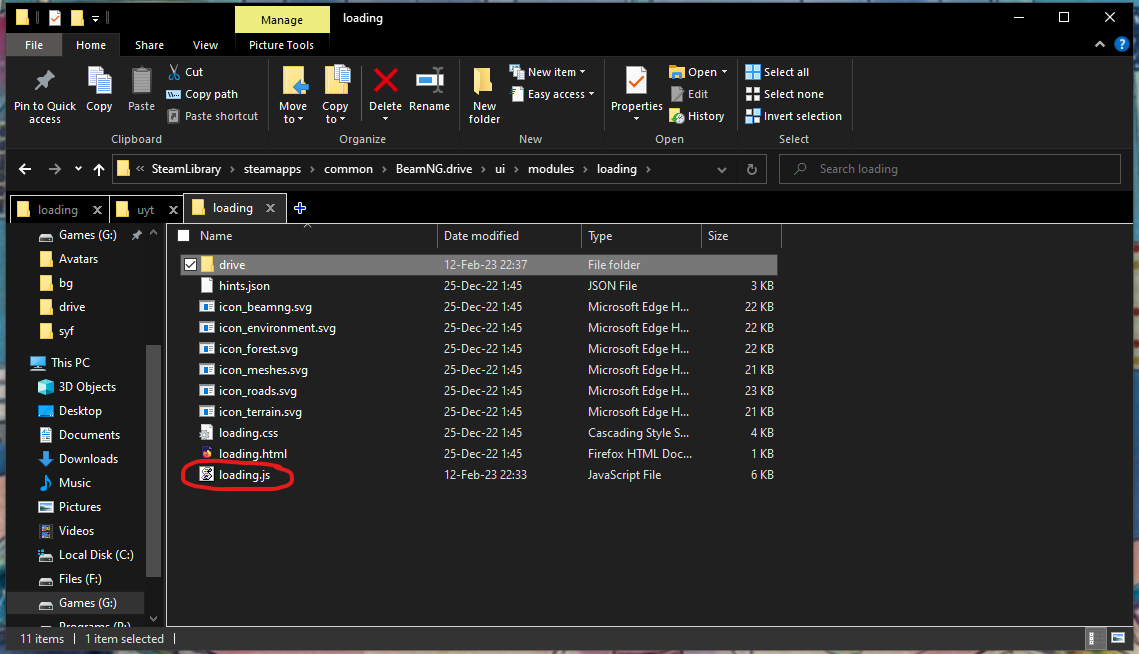Click the Copy ribbon button

[99, 89]
